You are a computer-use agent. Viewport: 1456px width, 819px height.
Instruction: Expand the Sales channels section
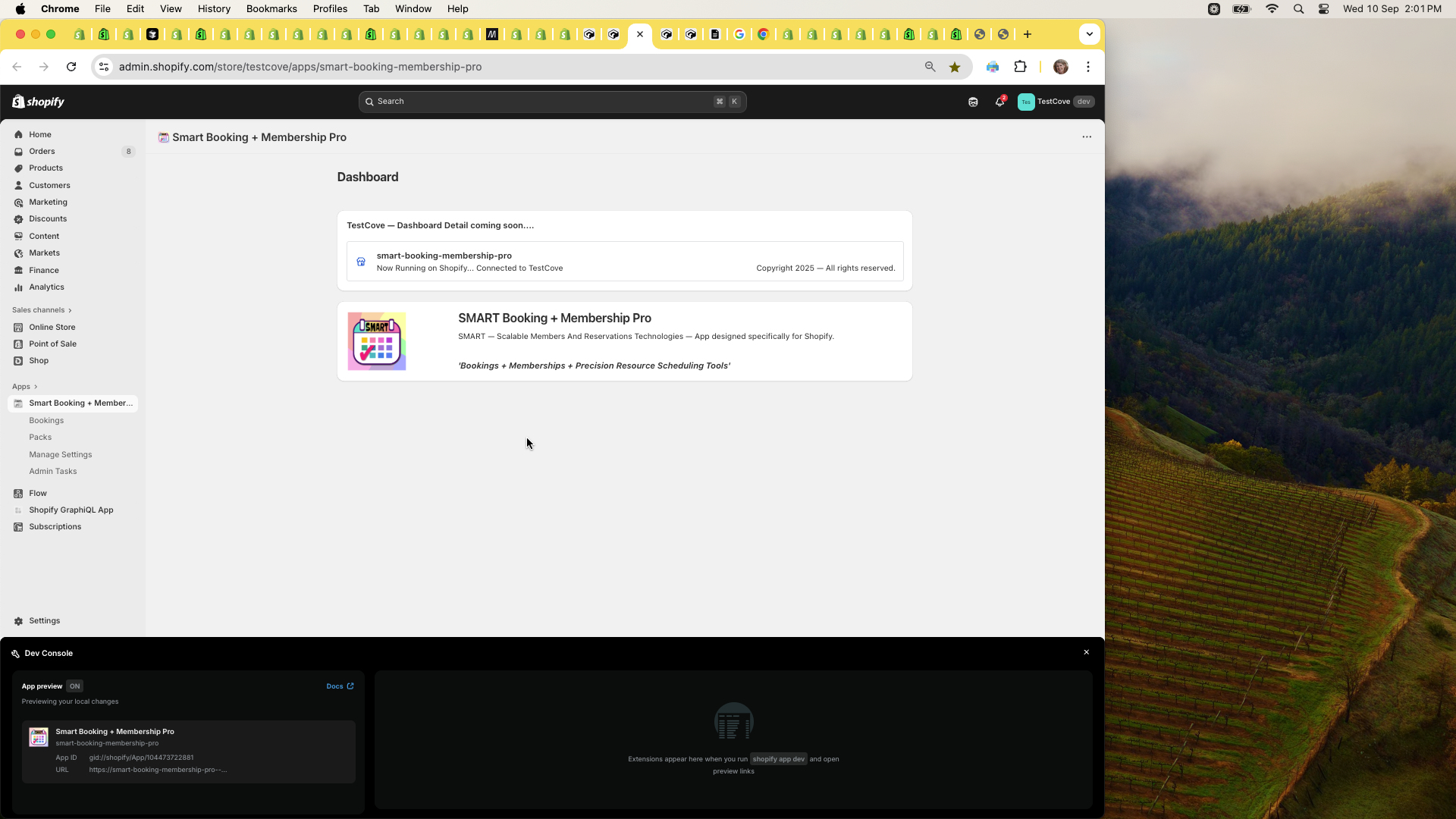point(42,310)
